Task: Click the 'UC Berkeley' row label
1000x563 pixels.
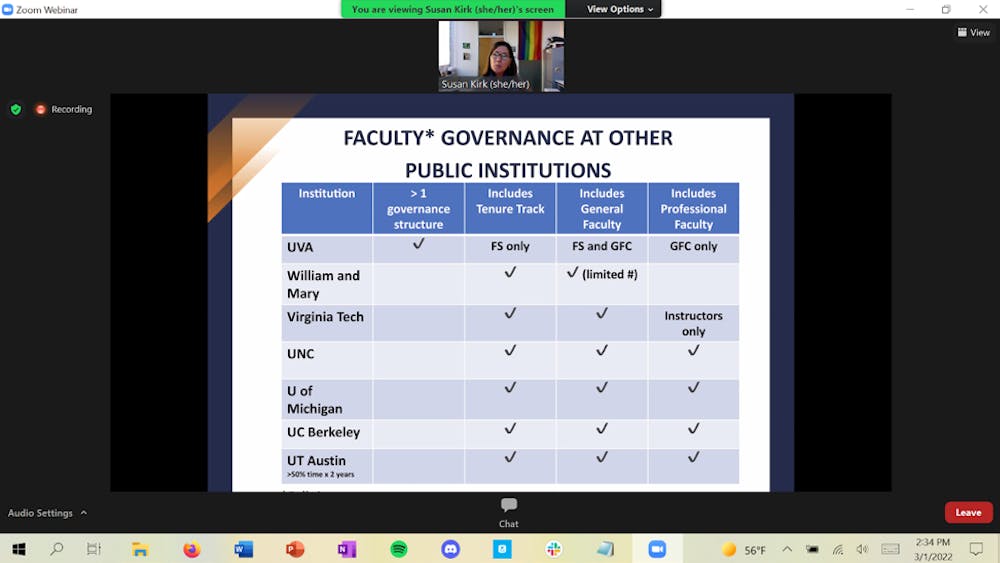Action: [323, 432]
